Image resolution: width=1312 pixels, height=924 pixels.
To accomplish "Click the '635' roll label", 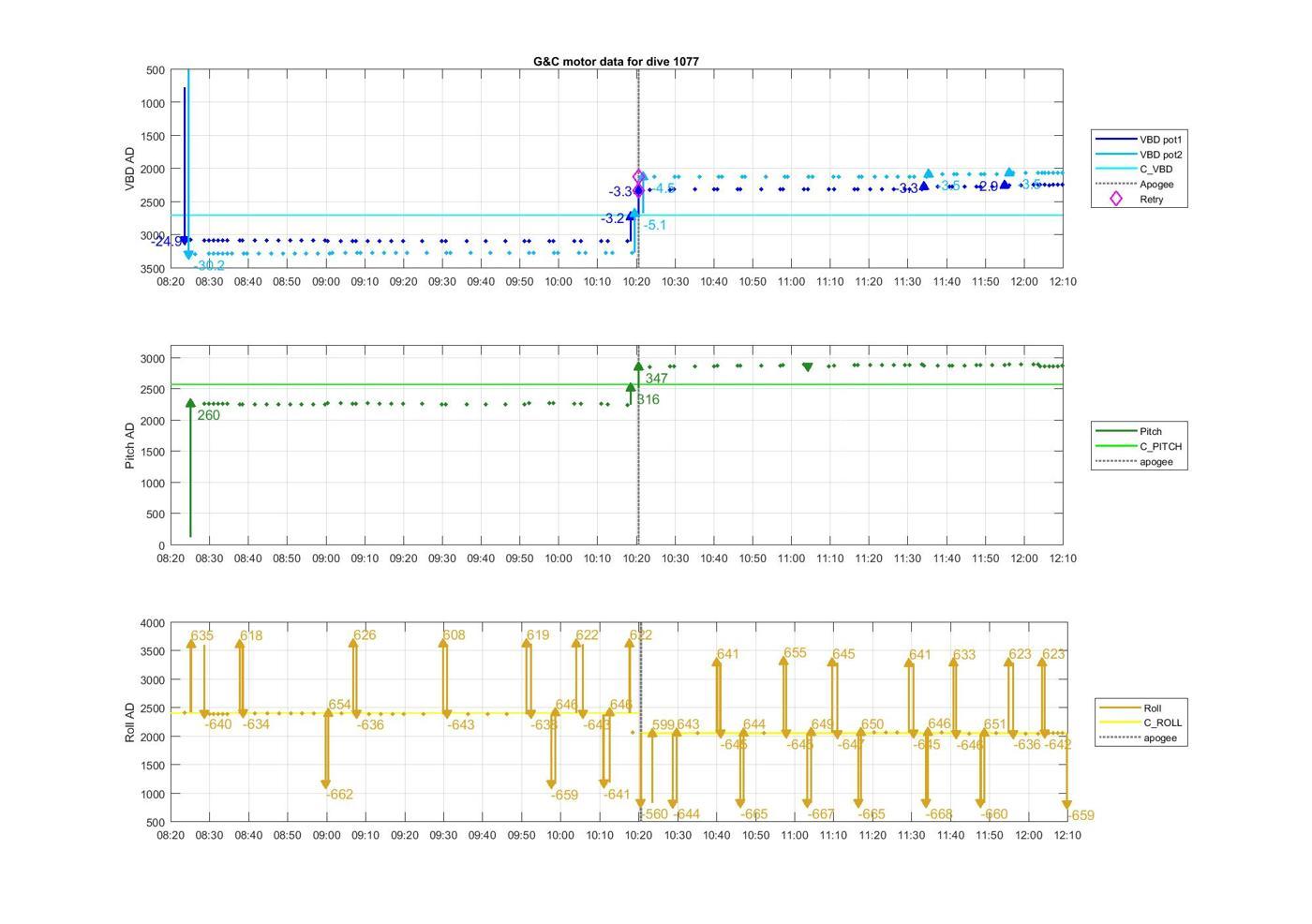I will (x=202, y=636).
